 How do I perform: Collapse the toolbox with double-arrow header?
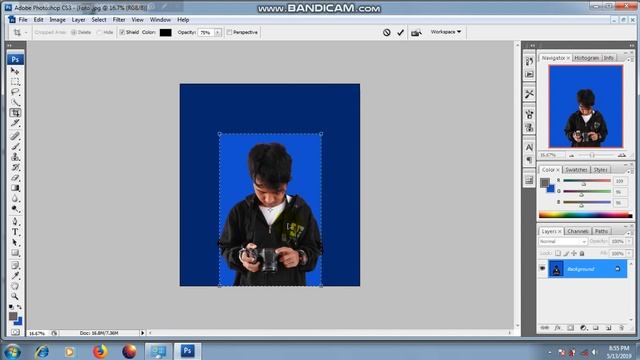(9, 45)
